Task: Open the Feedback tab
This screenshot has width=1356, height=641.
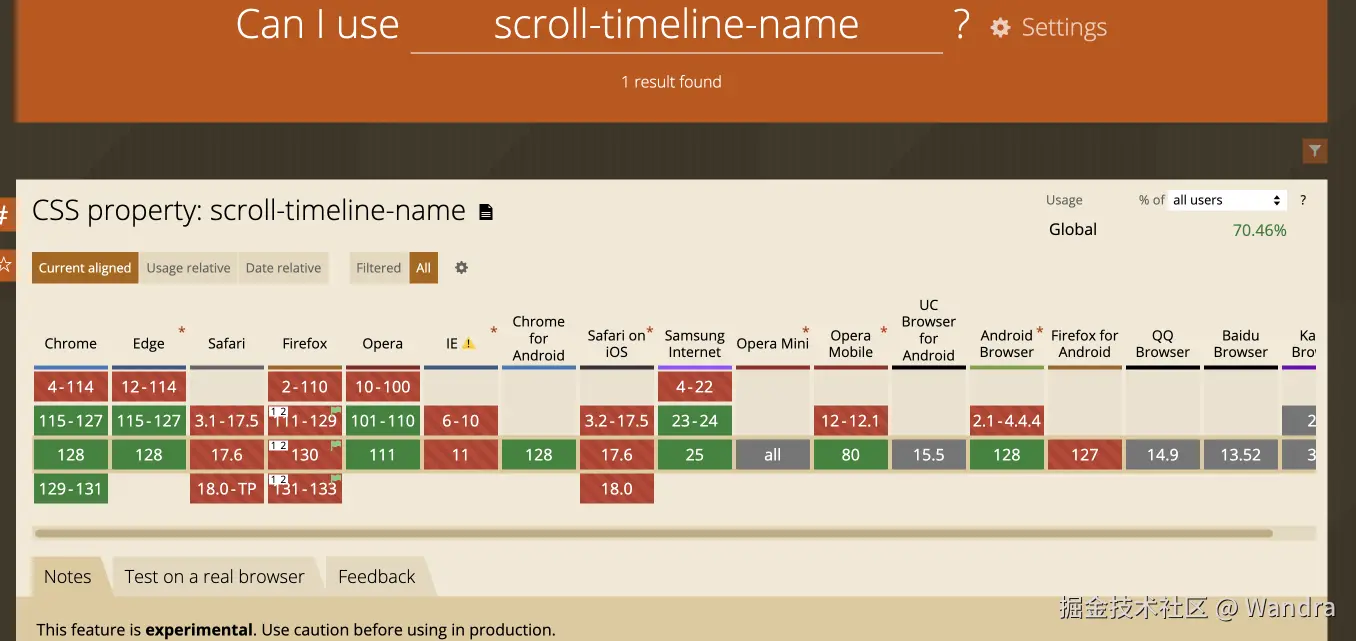Action: 376,577
